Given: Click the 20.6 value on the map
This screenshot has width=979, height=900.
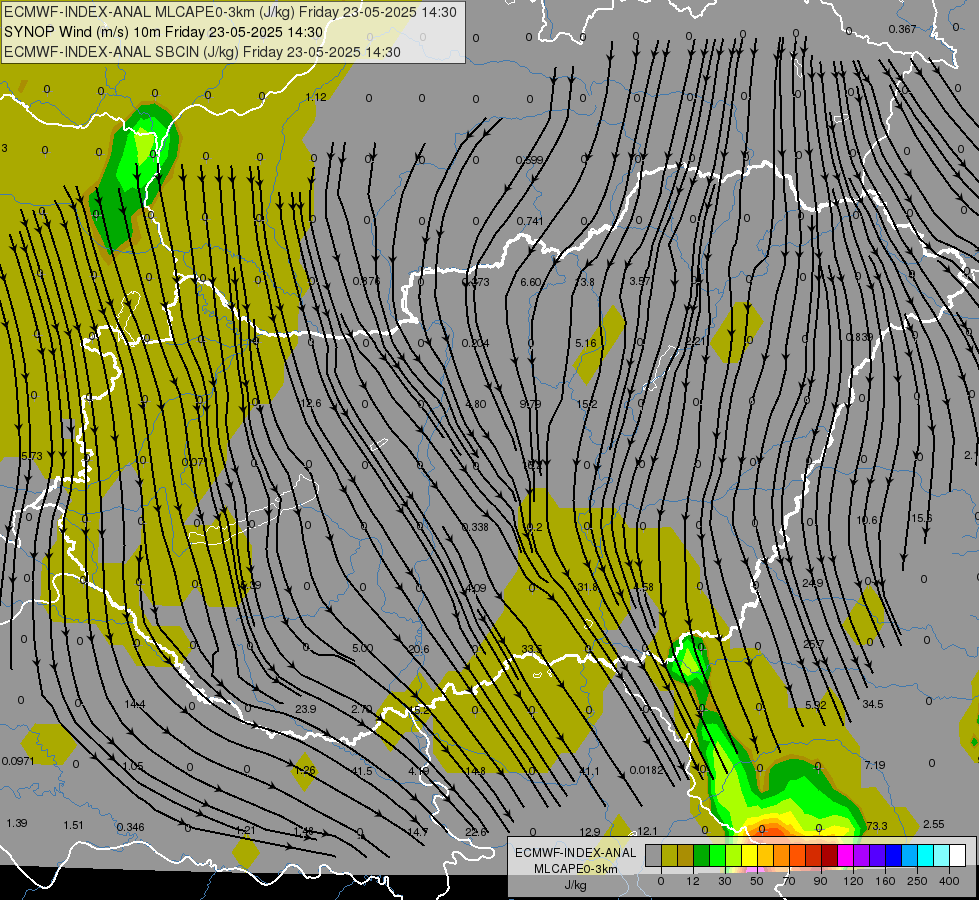Looking at the screenshot, I should [418, 649].
